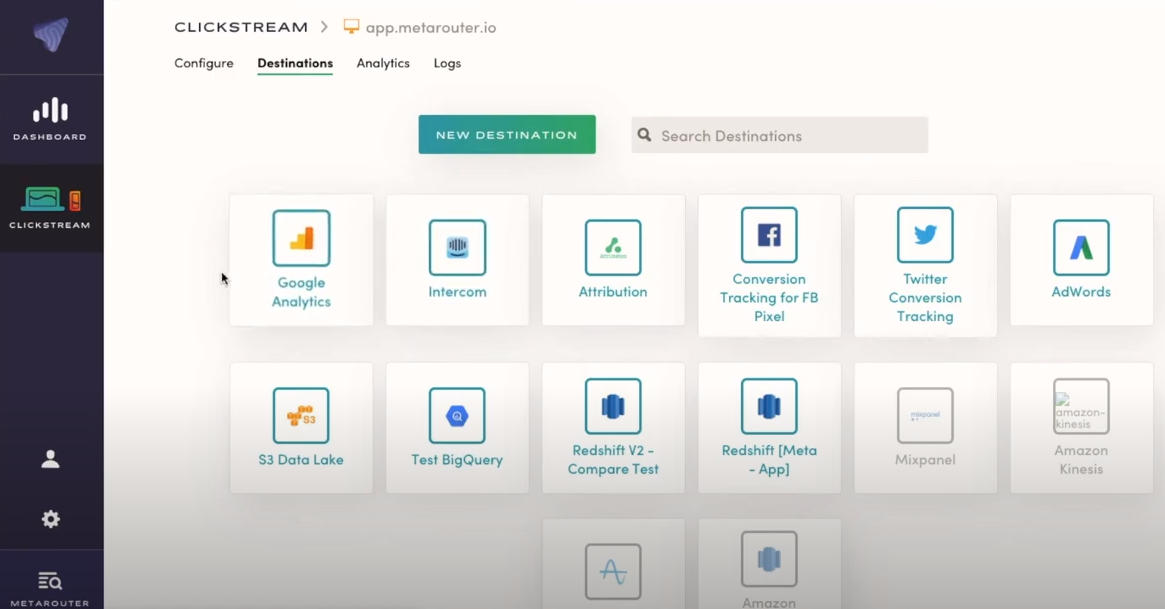Open the settings gear in the sidebar
The width and height of the screenshot is (1165, 609).
click(51, 518)
